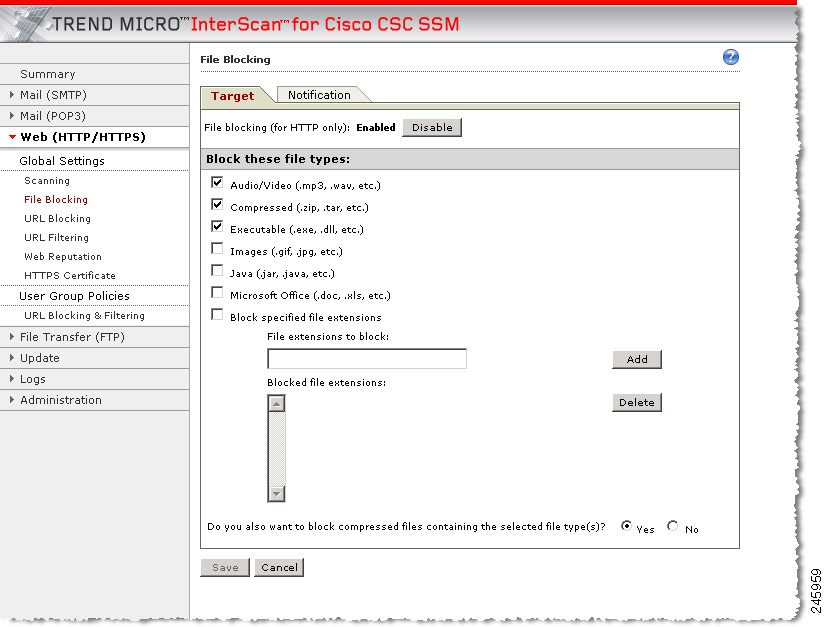Select the Target tab

(233, 96)
